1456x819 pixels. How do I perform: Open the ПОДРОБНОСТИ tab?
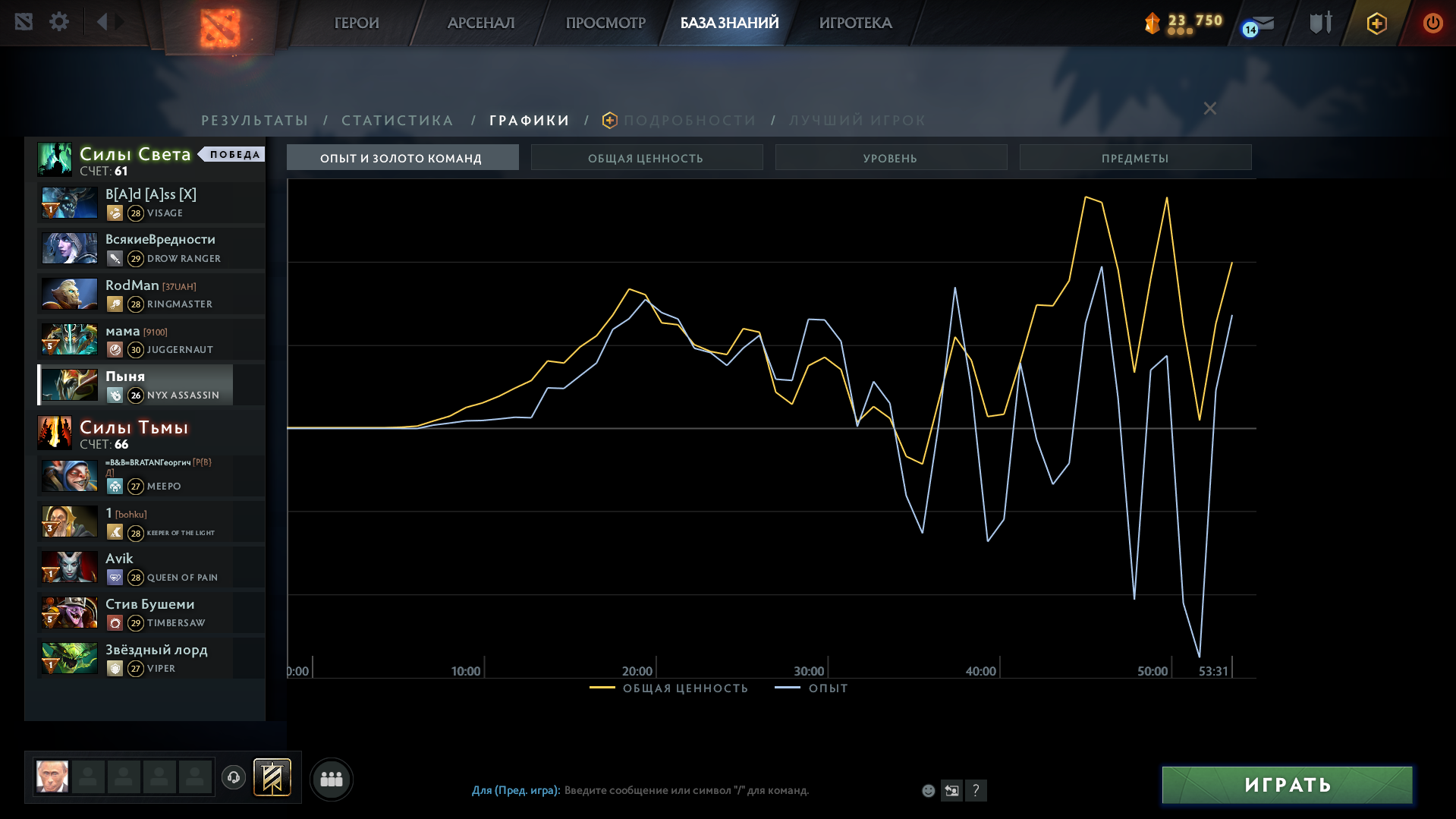click(x=690, y=120)
